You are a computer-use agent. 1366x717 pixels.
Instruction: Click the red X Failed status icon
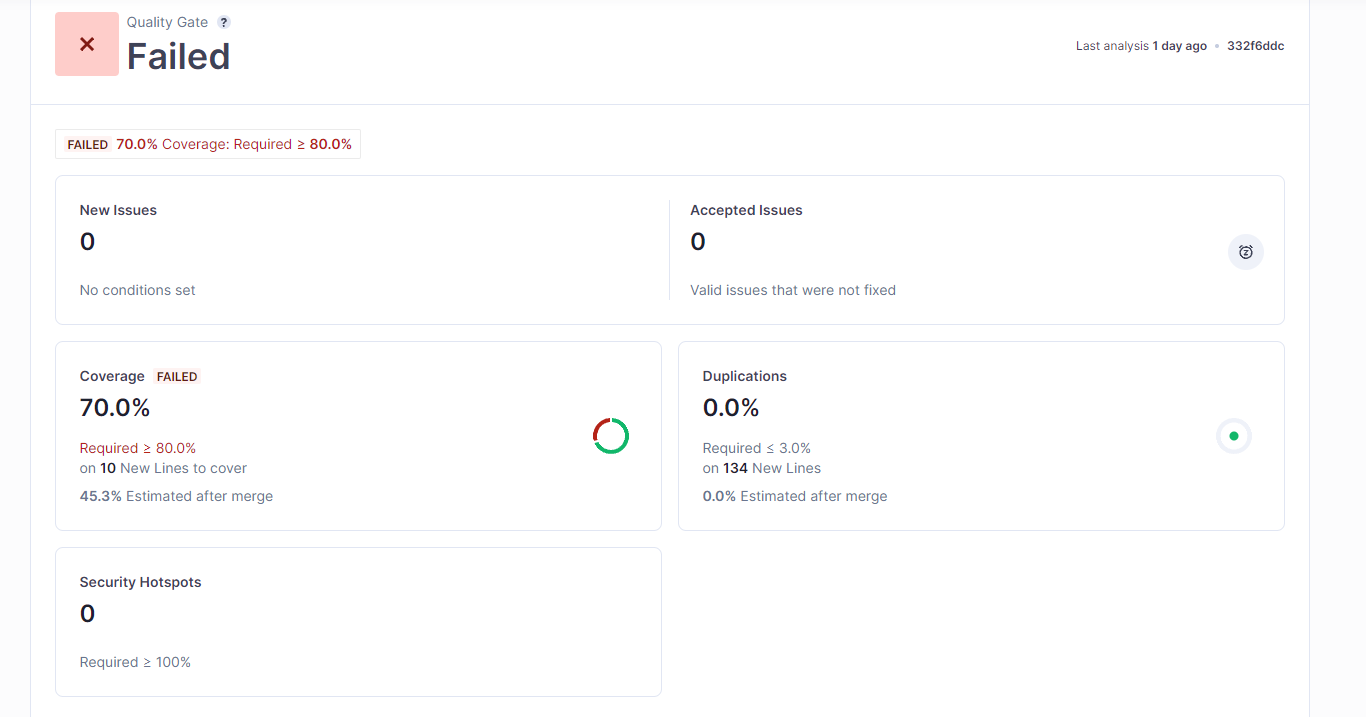[x=86, y=44]
